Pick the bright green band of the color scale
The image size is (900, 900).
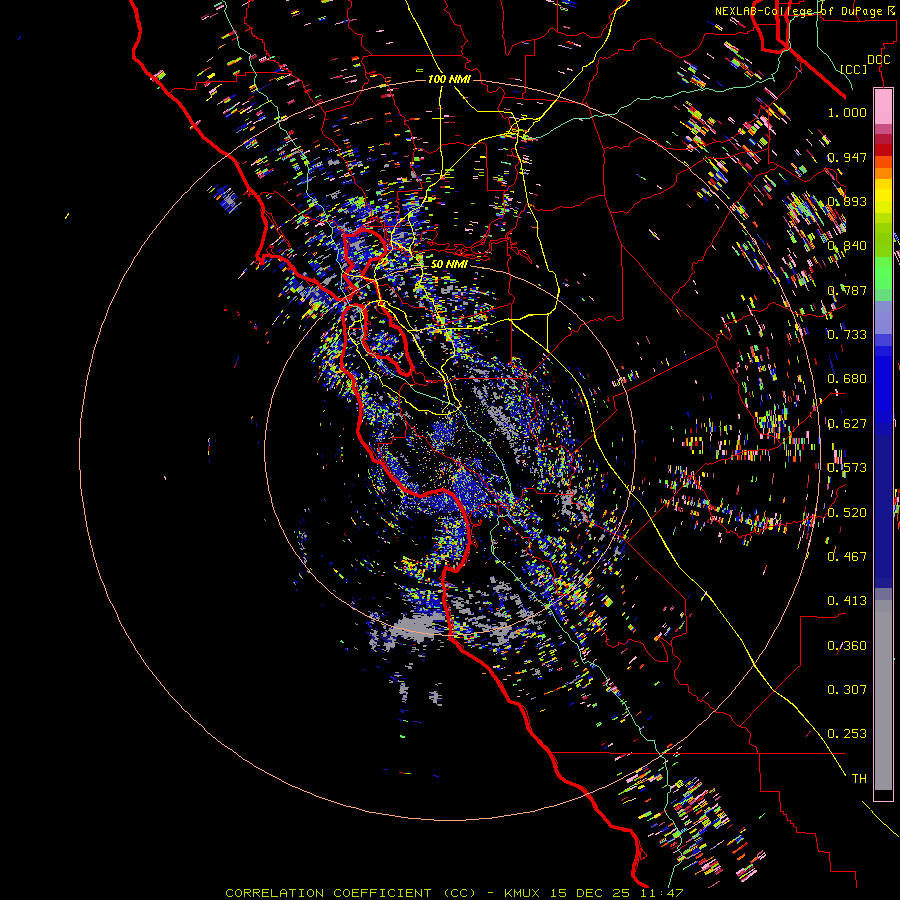[x=883, y=273]
